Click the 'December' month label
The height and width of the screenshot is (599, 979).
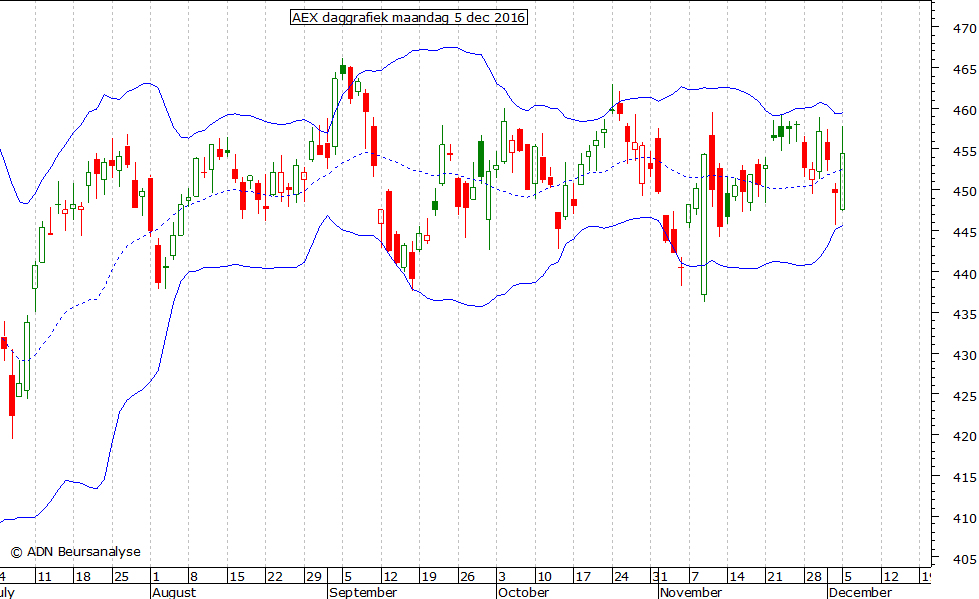(x=860, y=592)
